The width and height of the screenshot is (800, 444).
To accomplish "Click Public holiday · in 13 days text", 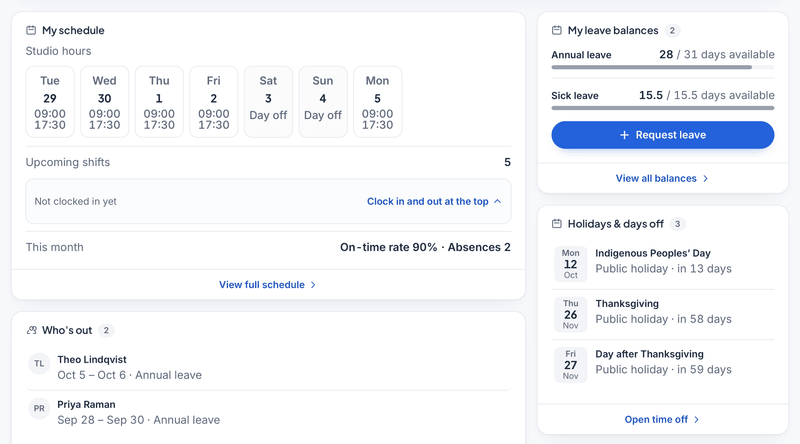I will 663,268.
